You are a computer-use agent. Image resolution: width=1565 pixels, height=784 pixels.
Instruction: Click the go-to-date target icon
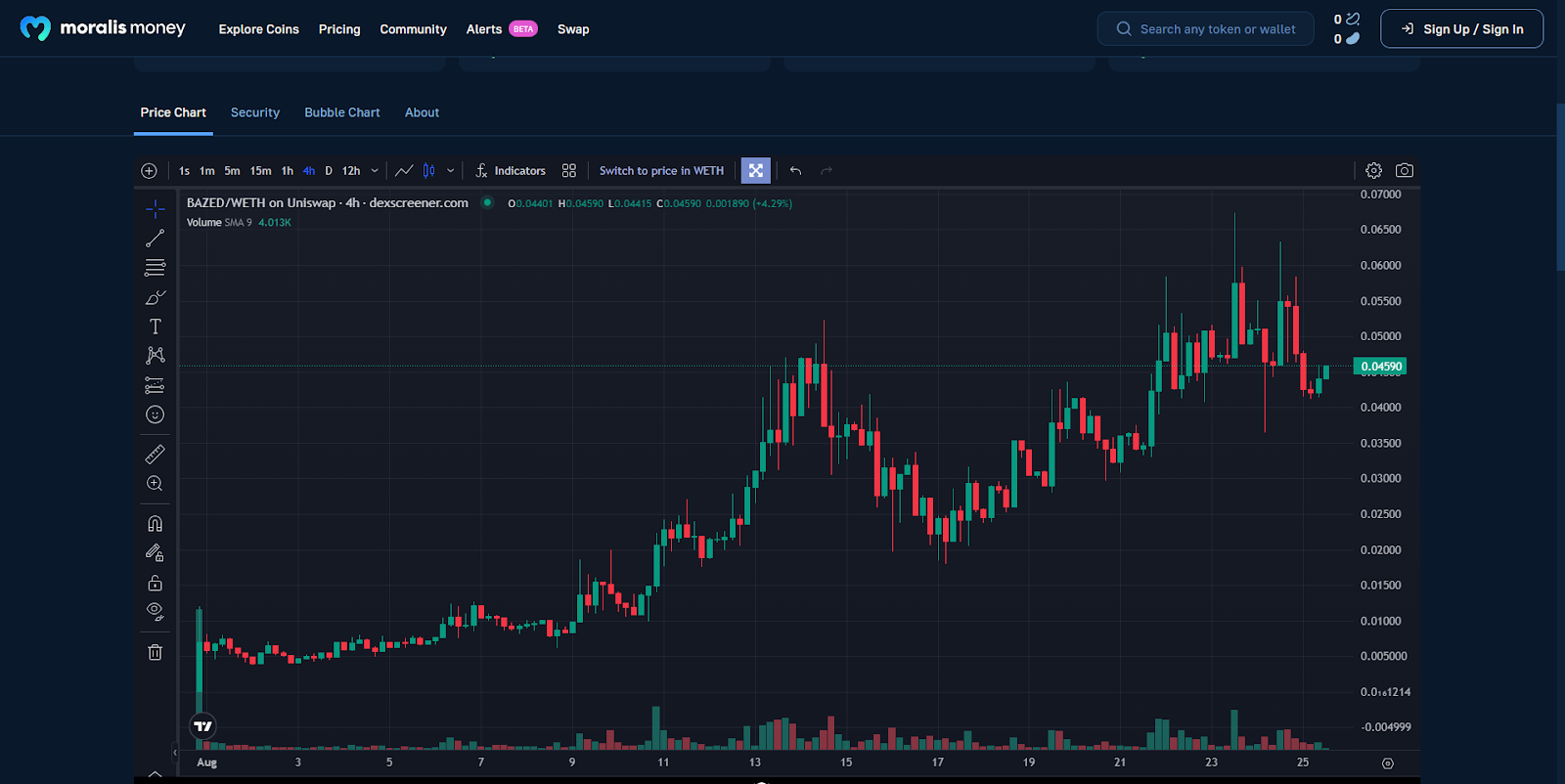click(x=1387, y=763)
